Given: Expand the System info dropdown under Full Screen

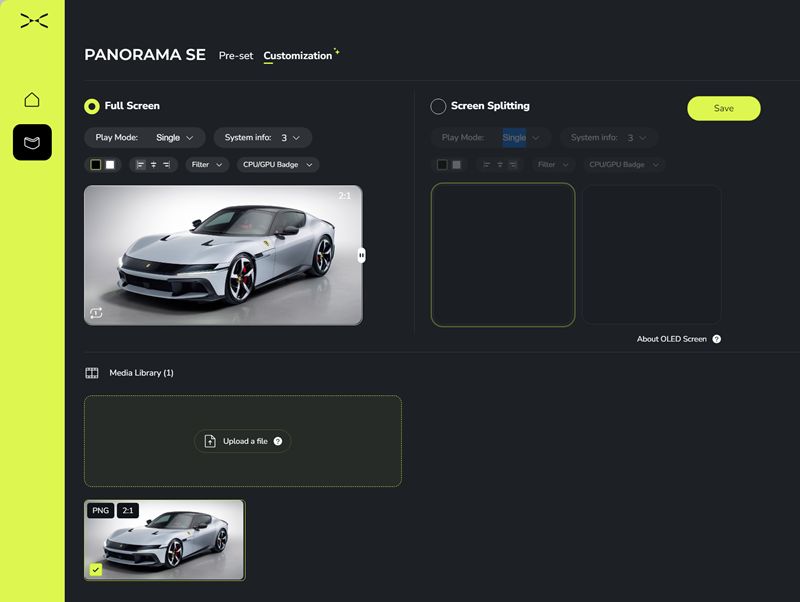Looking at the screenshot, I should tap(262, 138).
